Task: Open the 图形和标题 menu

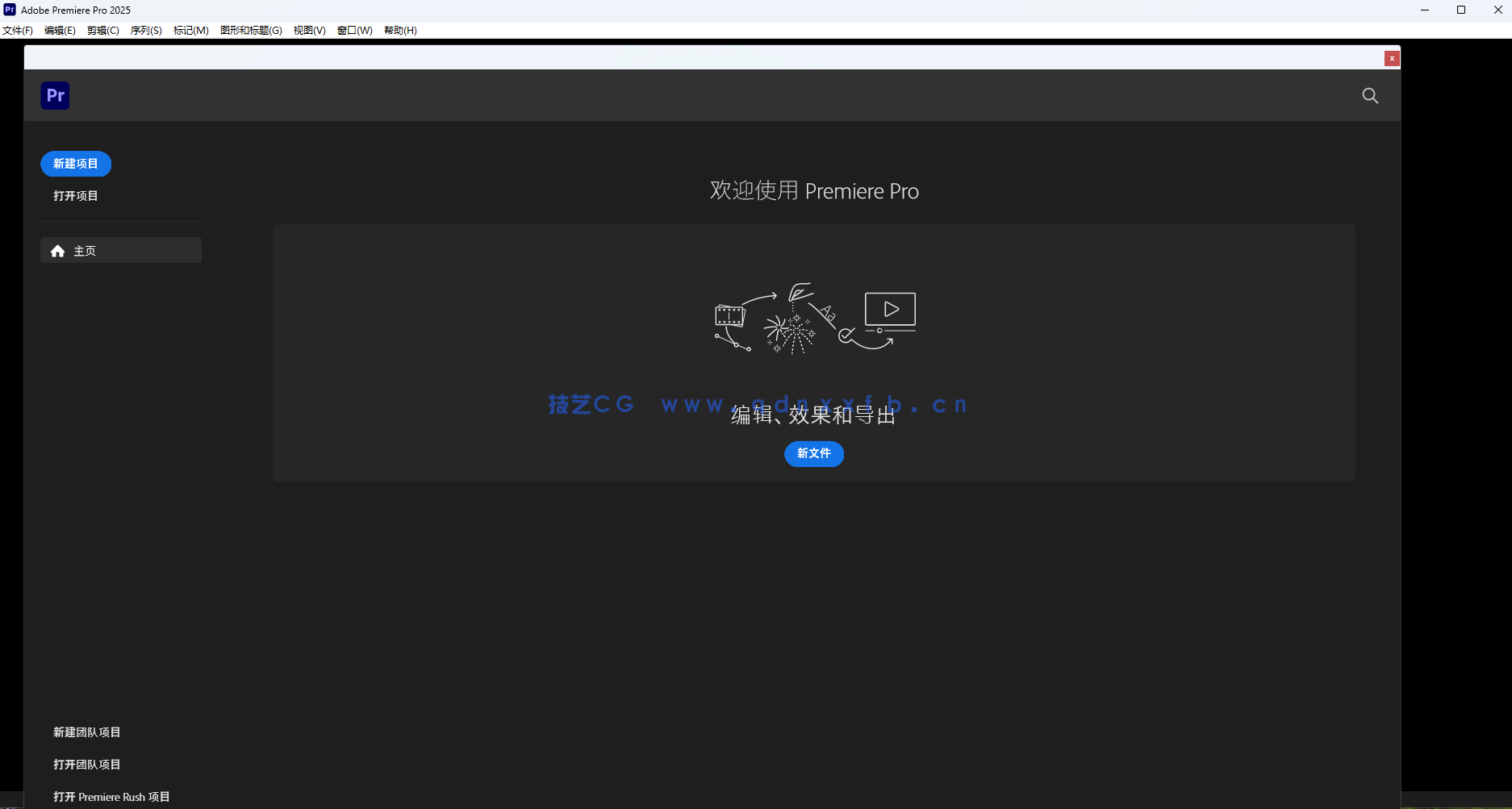Action: (251, 30)
